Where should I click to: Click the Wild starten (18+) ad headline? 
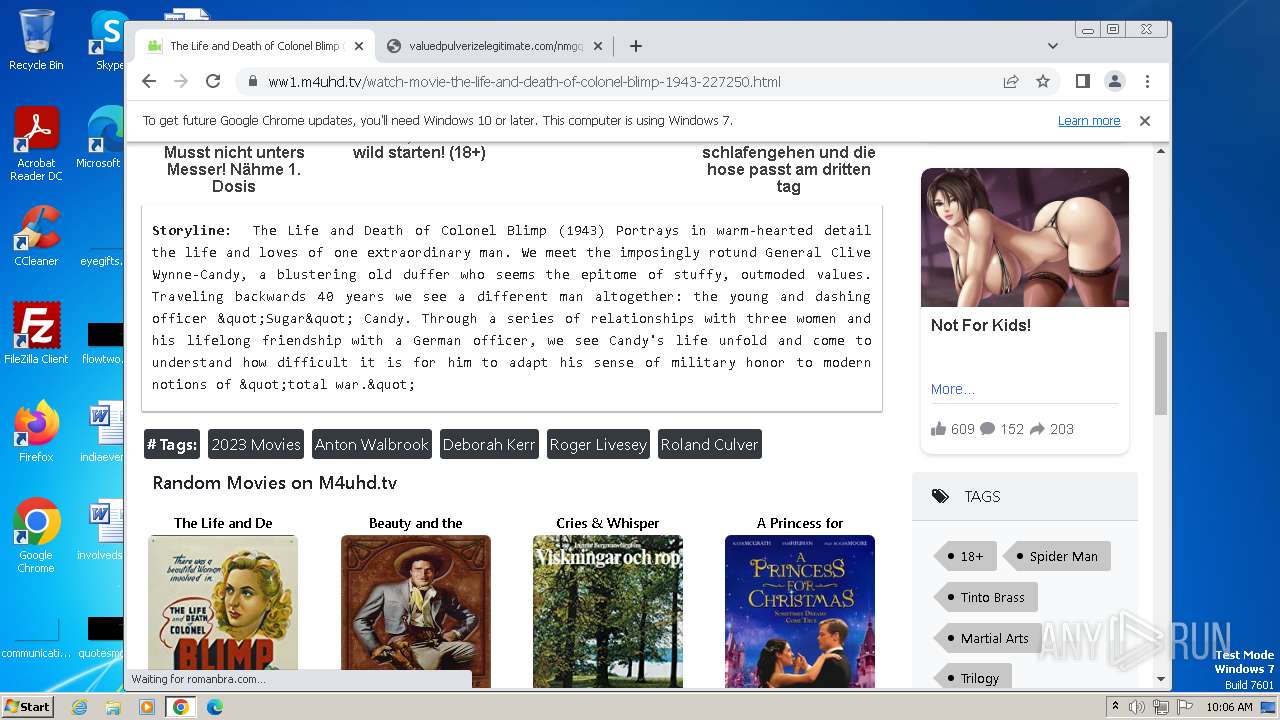point(419,152)
